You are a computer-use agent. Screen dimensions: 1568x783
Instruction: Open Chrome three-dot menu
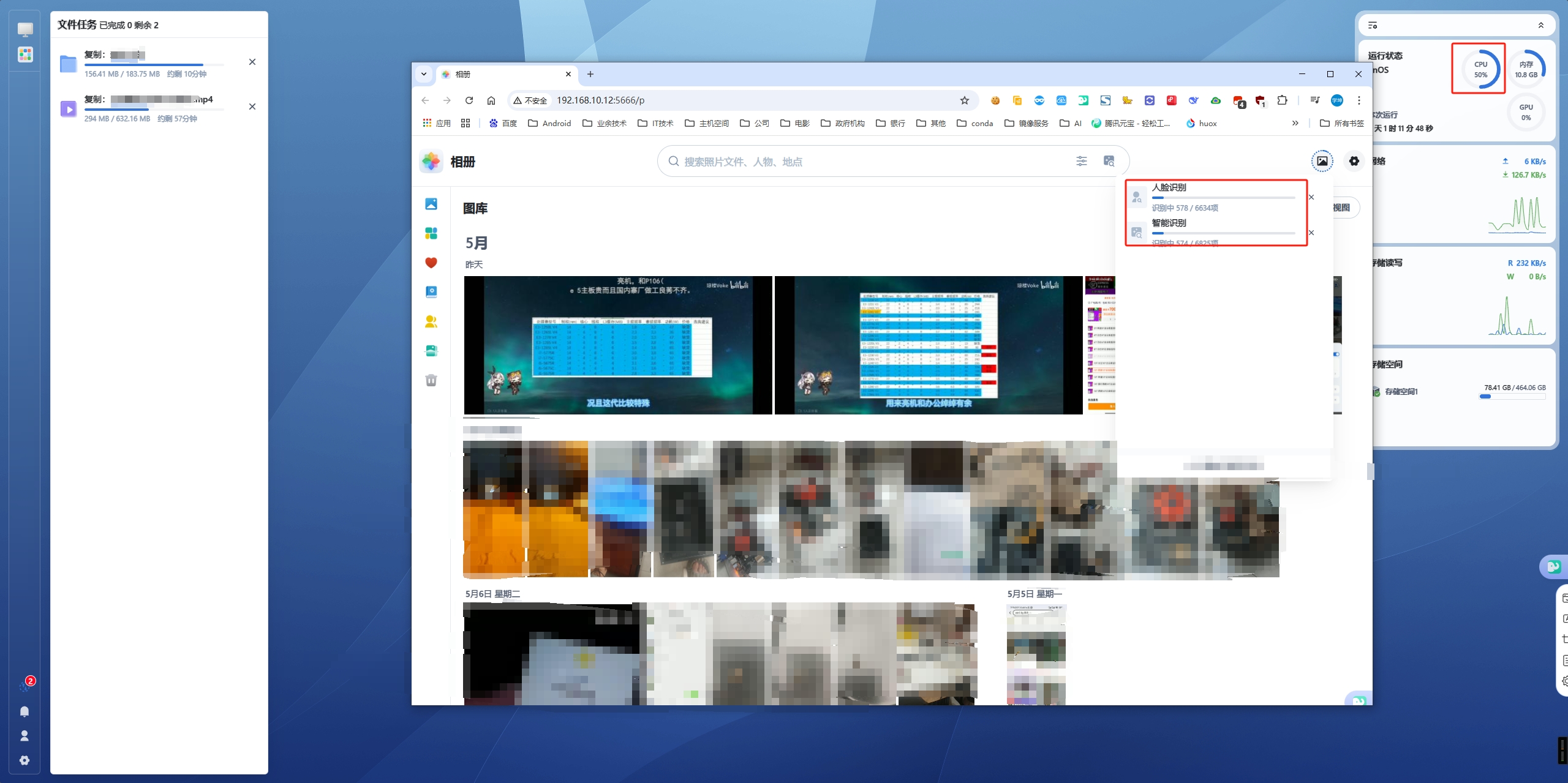(1359, 100)
